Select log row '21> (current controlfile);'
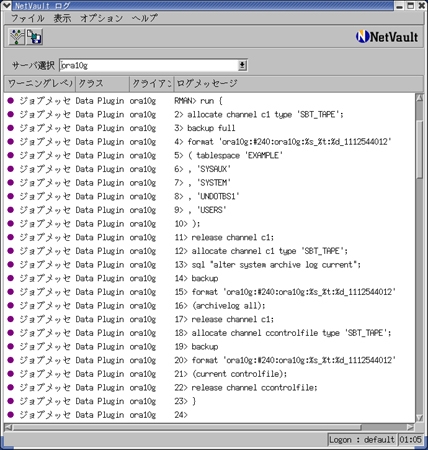428x450 pixels. [x=210, y=374]
